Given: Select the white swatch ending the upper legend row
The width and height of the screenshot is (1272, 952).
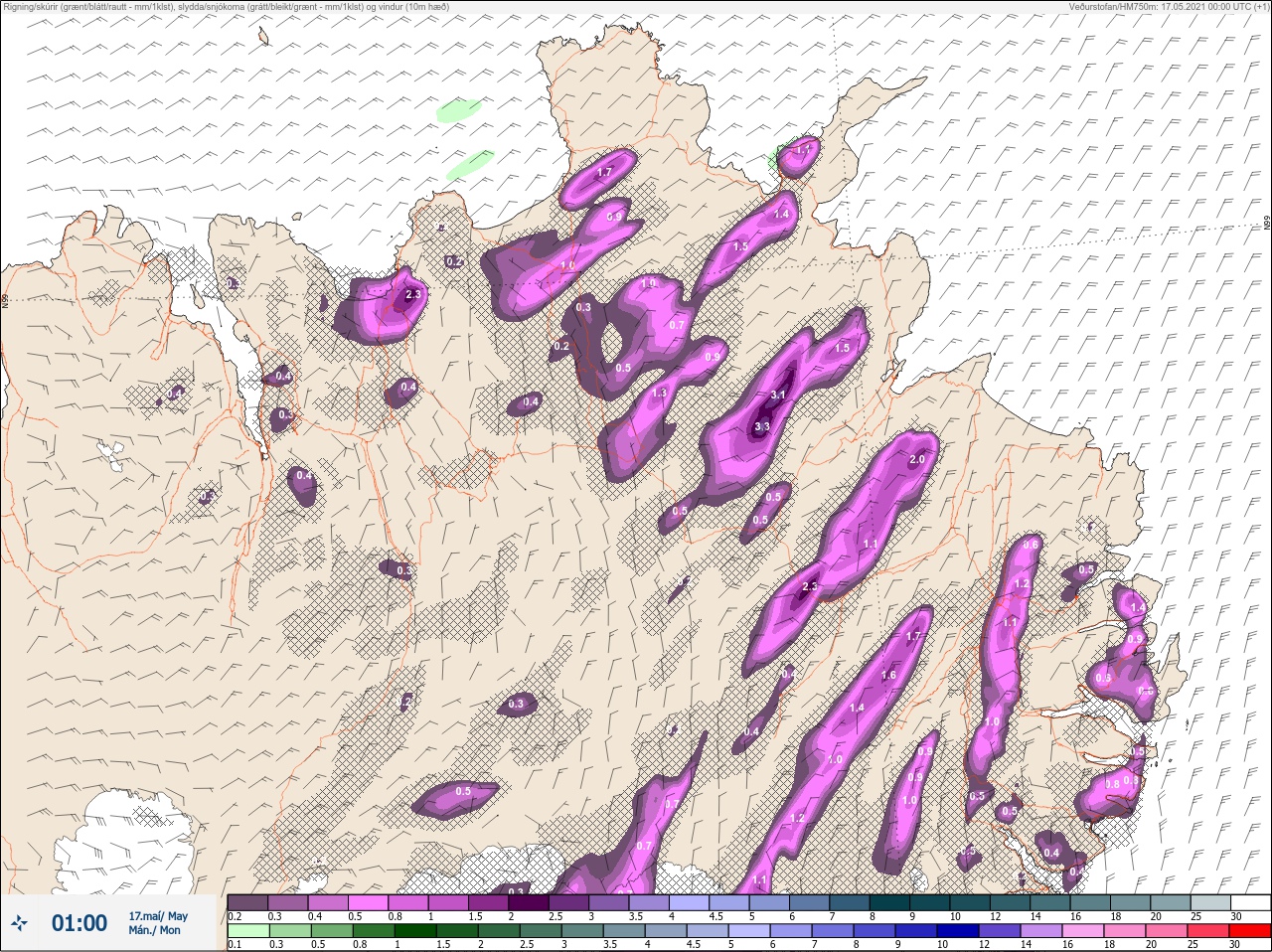Looking at the screenshot, I should (x=1250, y=903).
